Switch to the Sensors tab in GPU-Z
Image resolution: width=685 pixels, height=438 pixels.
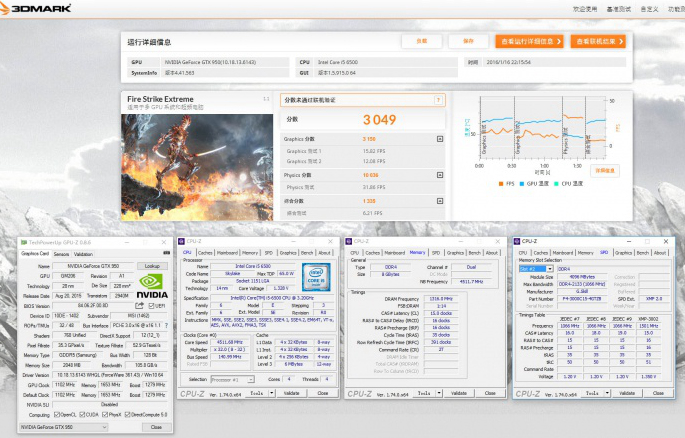[61, 254]
